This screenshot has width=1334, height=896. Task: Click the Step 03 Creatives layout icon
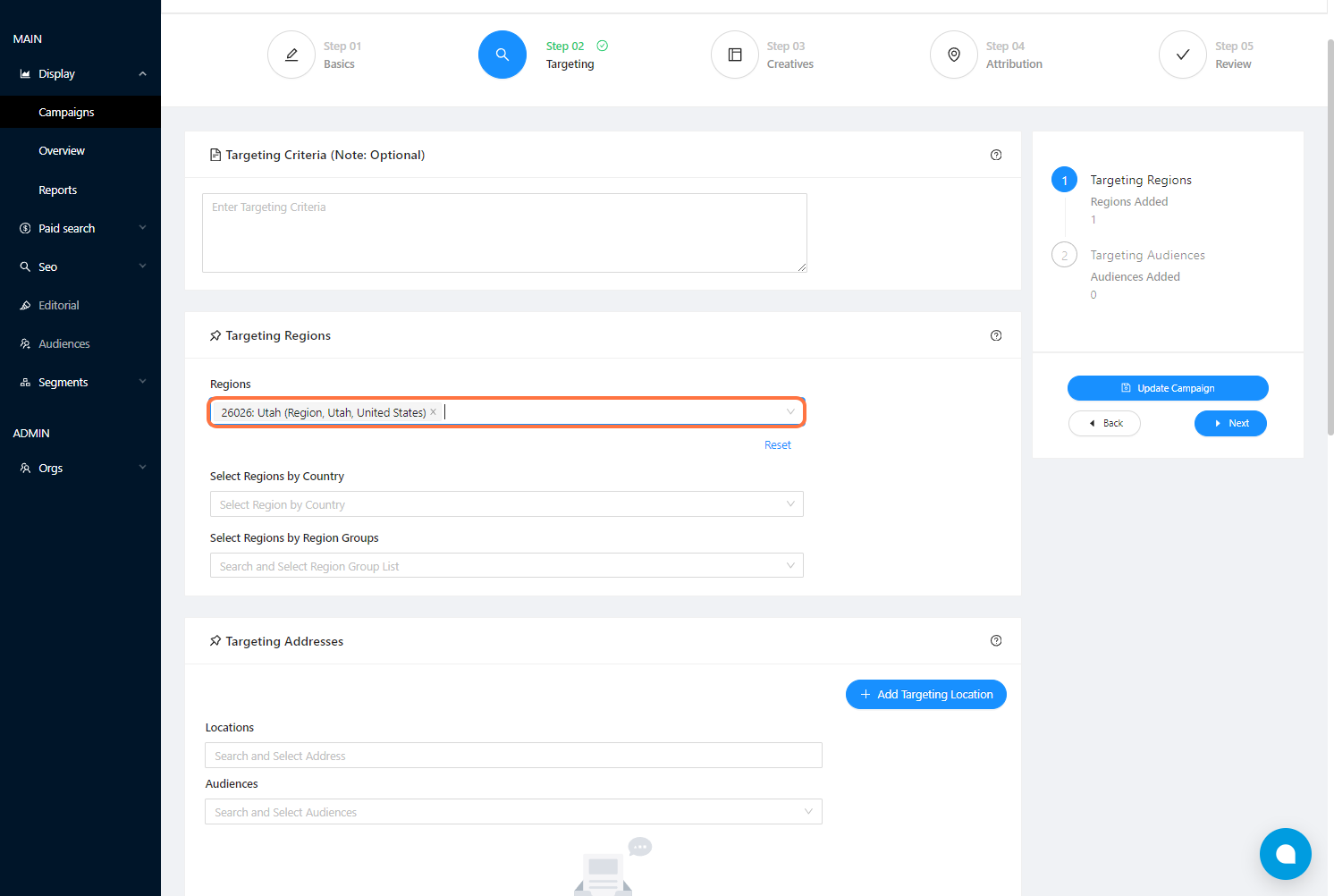pos(735,55)
